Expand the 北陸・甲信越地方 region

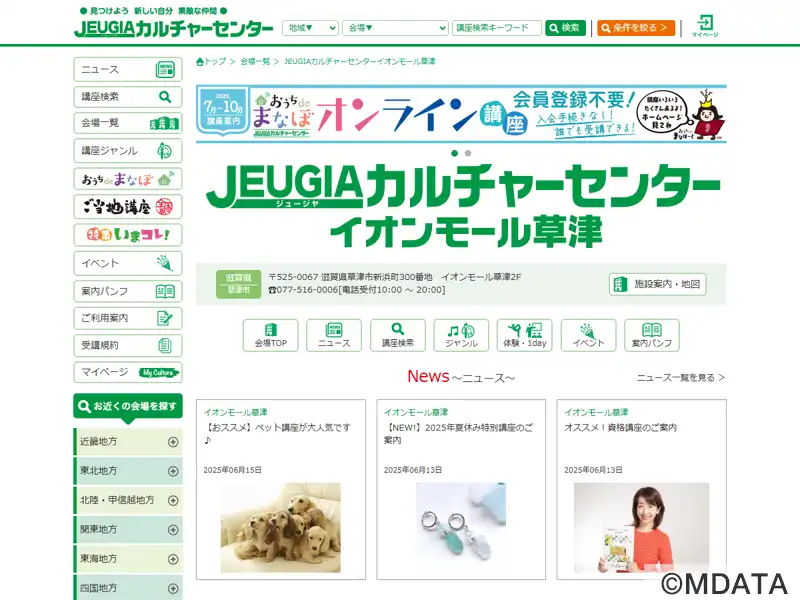(128, 501)
